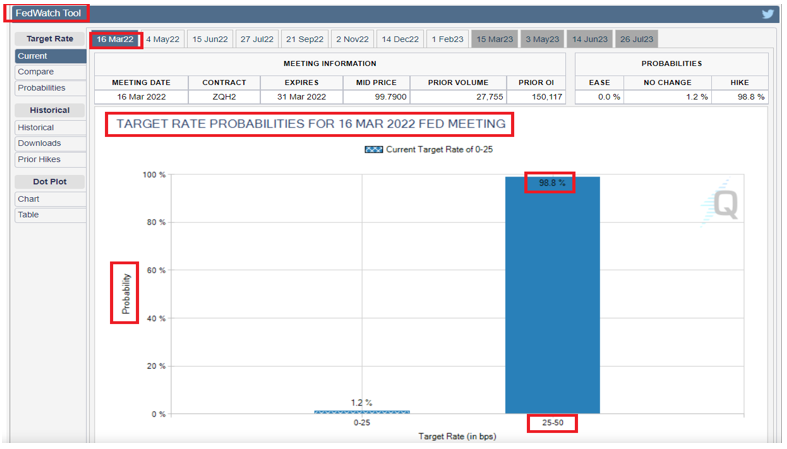The height and width of the screenshot is (449, 787).
Task: Open the Current target rate view
Action: 50,56
